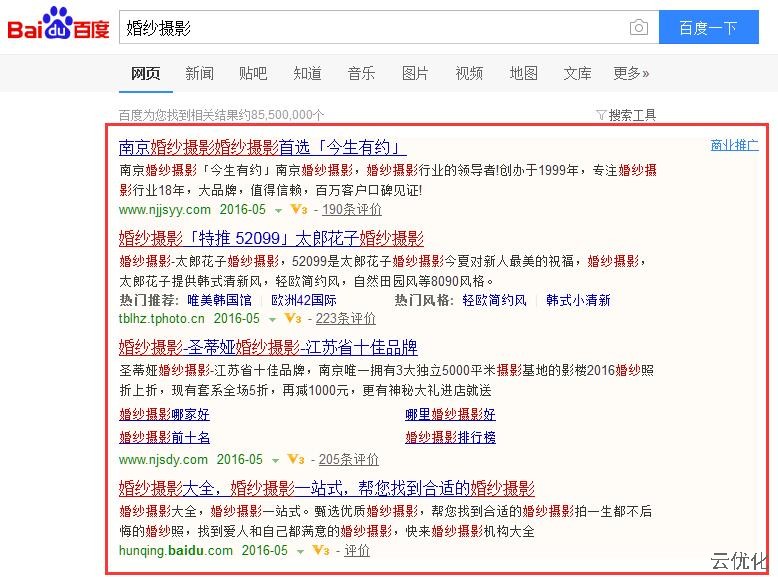Open 搜索工具 search tools filter
Image resolution: width=778 pixels, height=577 pixels.
coord(626,115)
